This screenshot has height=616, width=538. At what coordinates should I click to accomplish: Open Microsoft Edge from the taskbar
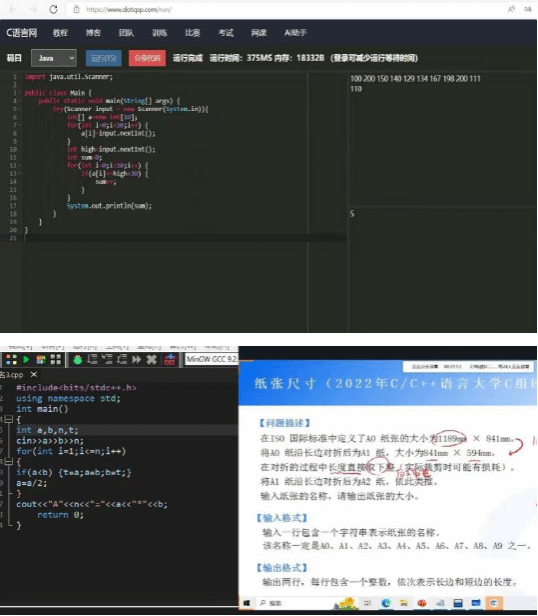386,603
